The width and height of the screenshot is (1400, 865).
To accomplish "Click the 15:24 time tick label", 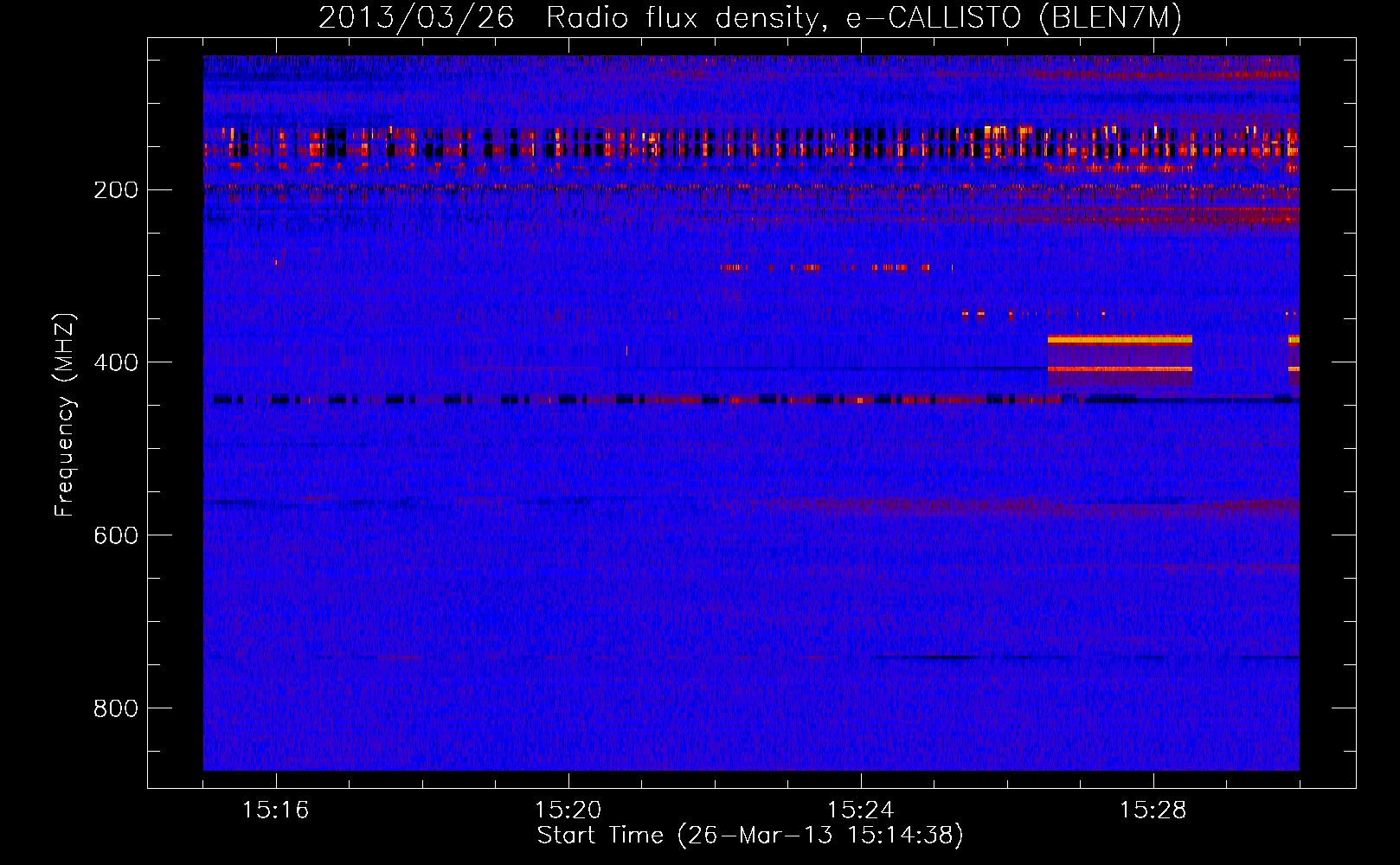I will [x=861, y=810].
